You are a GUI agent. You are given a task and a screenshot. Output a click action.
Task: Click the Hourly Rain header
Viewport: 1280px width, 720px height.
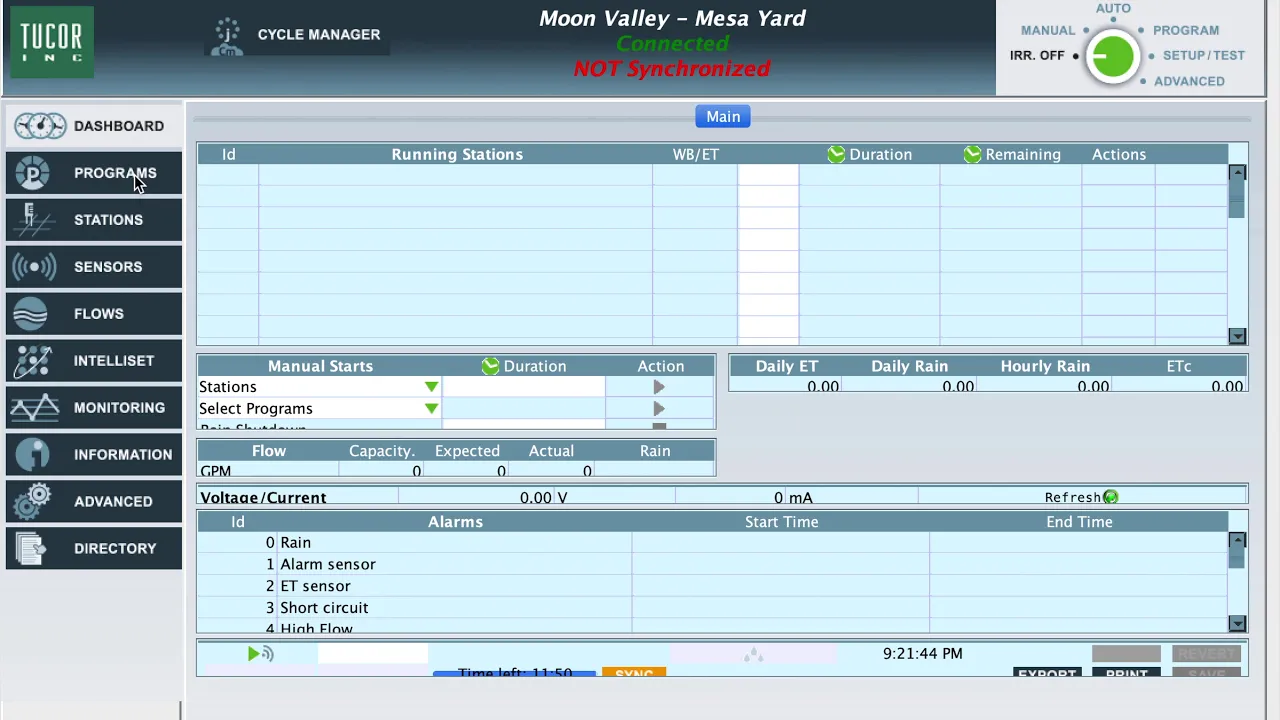(1045, 366)
